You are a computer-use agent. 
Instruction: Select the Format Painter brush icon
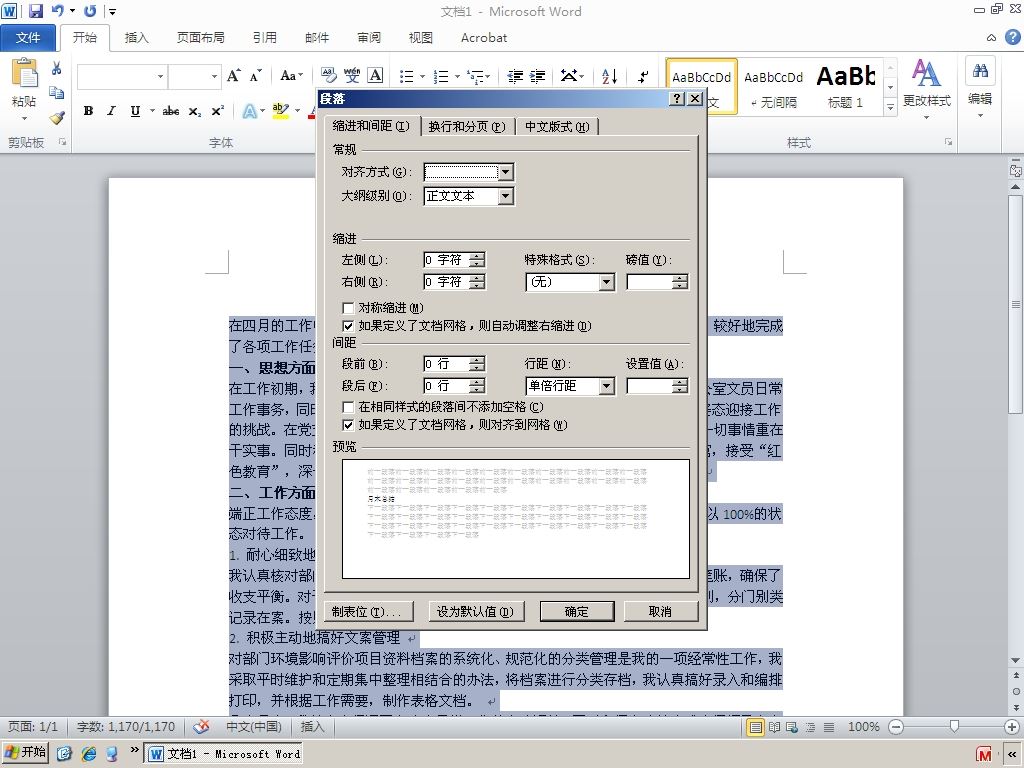[x=57, y=118]
